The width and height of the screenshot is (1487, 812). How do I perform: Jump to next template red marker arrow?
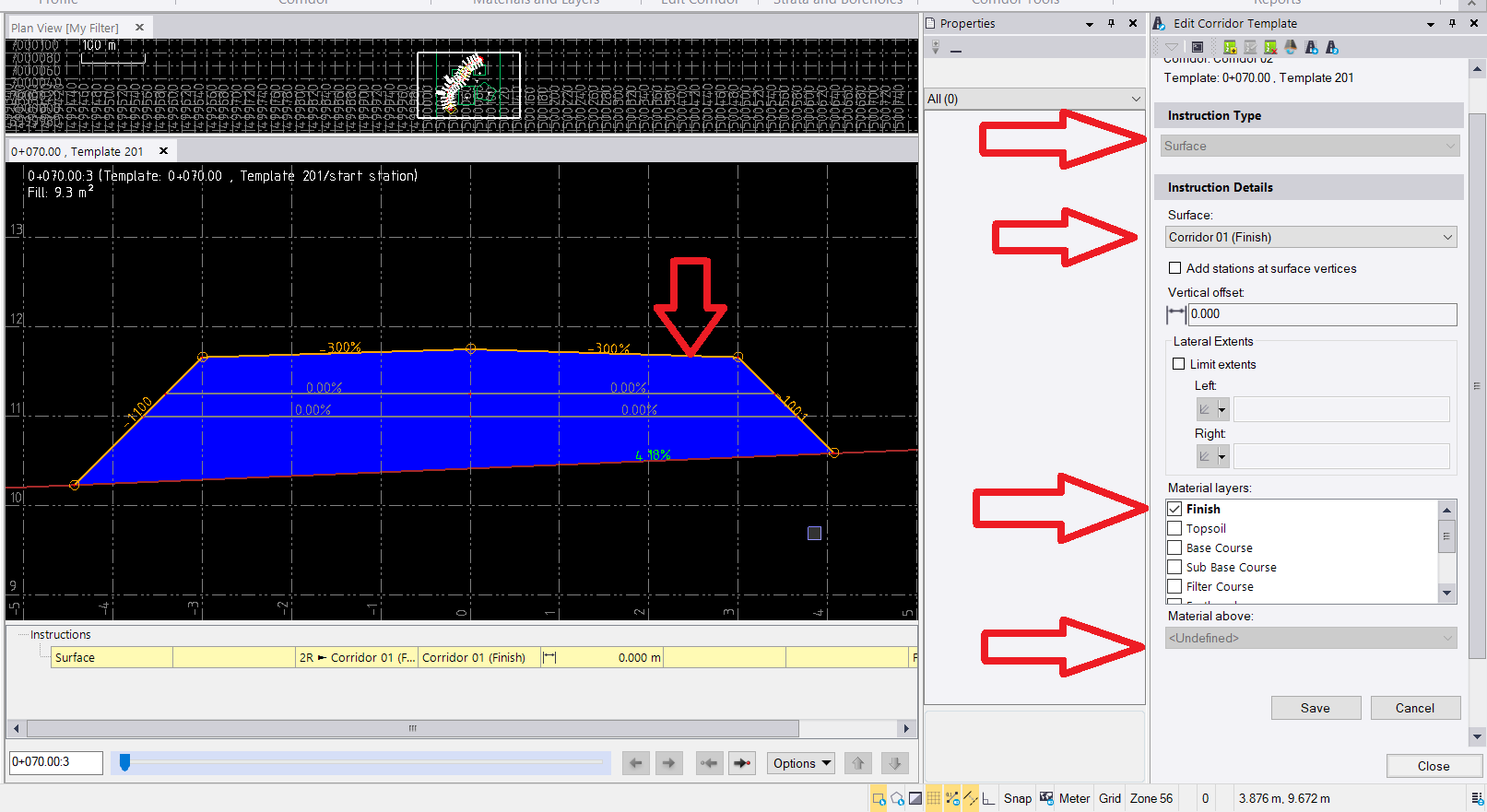pos(742,763)
